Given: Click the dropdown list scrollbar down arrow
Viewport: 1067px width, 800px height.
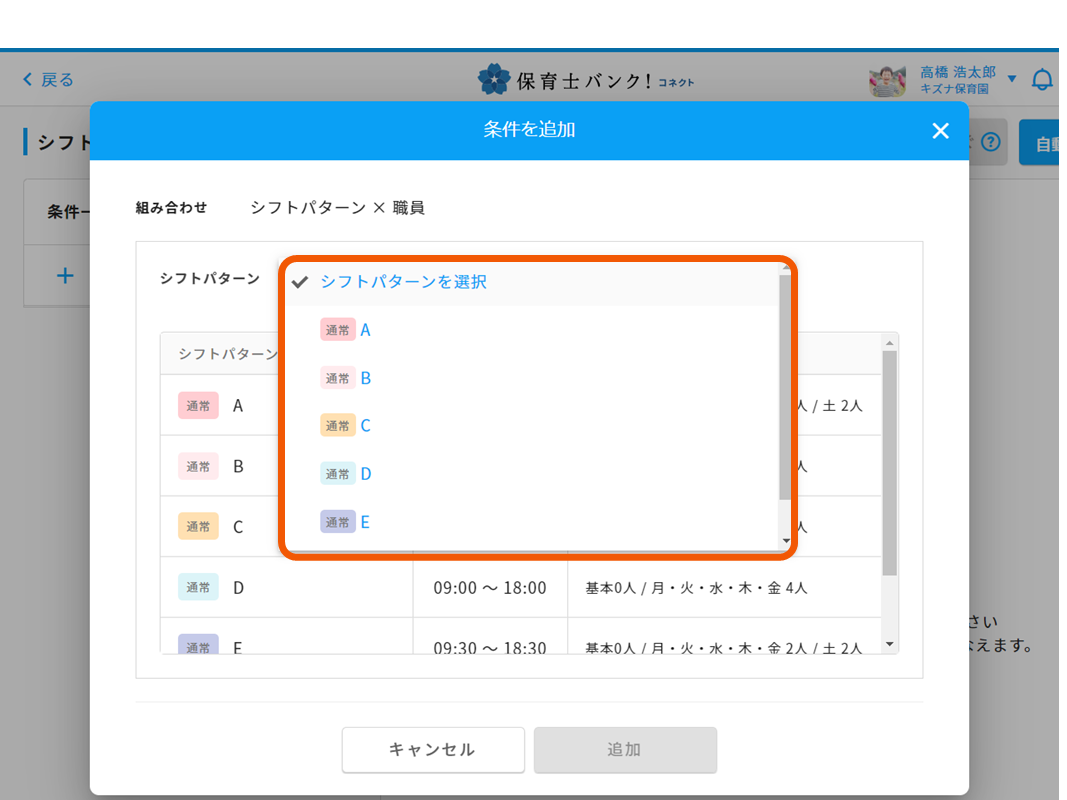Looking at the screenshot, I should [785, 540].
